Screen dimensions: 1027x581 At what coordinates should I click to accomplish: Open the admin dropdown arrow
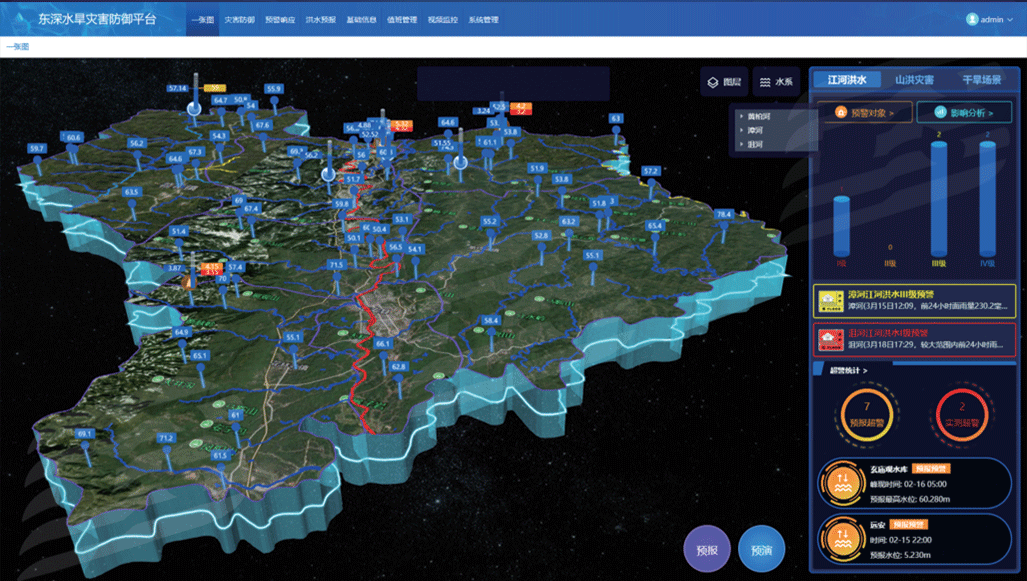point(1010,20)
